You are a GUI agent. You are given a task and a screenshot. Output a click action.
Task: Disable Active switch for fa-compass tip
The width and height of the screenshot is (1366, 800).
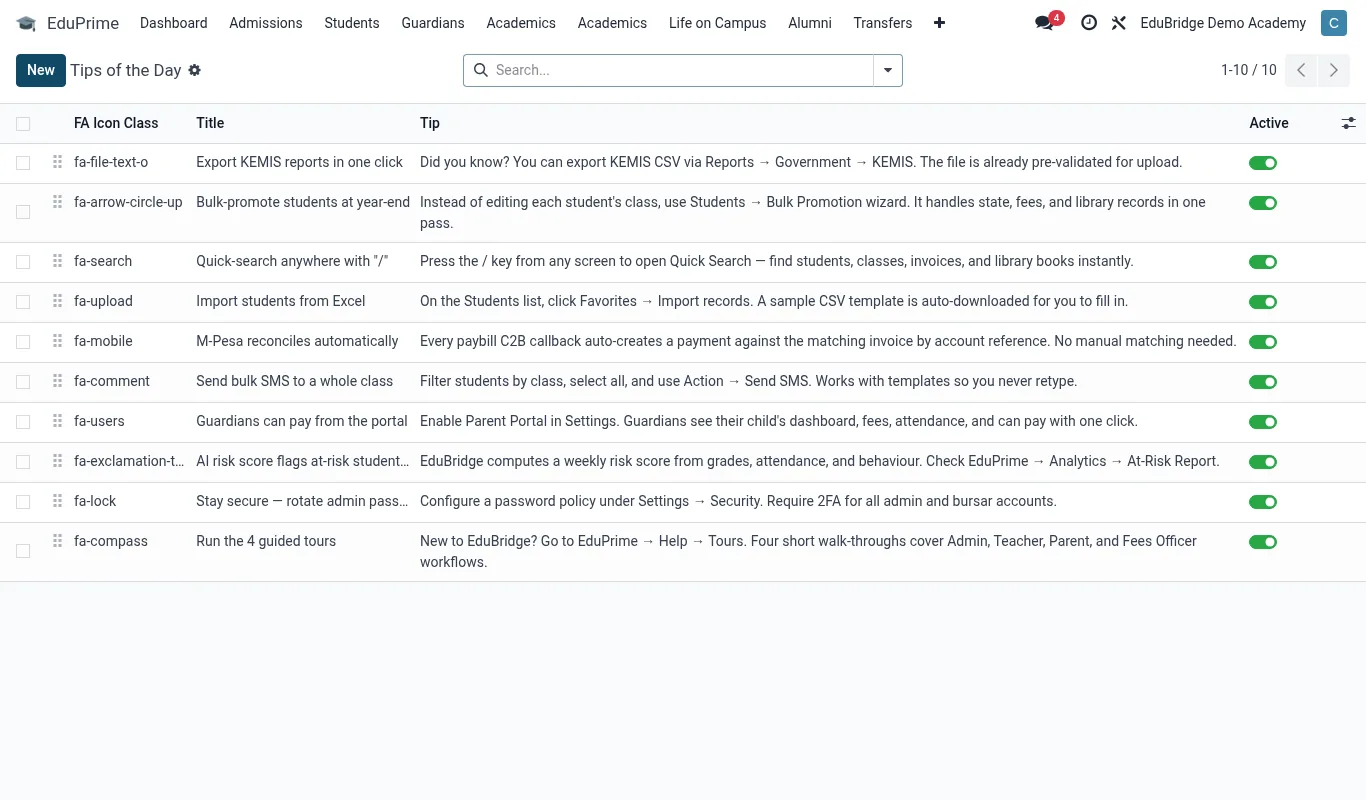[x=1263, y=542]
